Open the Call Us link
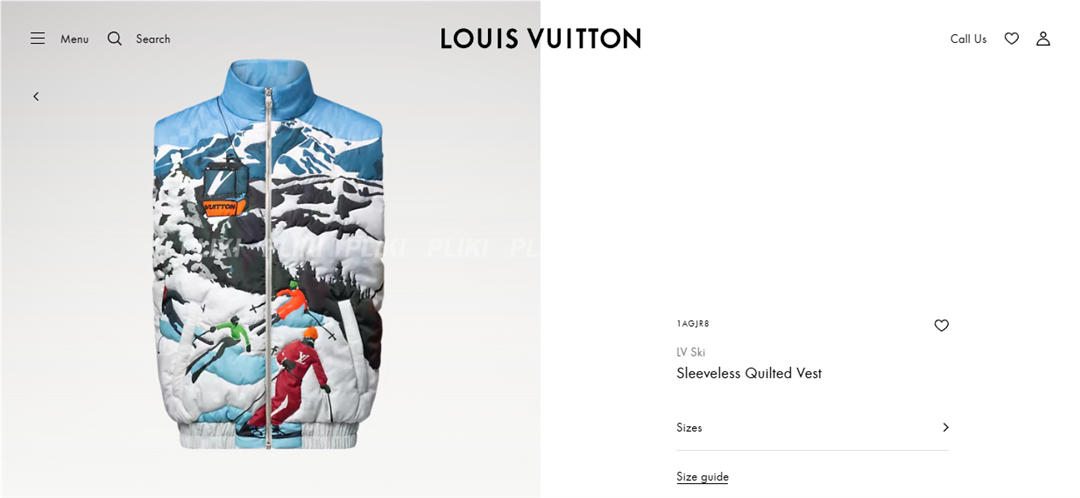The height and width of the screenshot is (498, 1080). 968,39
